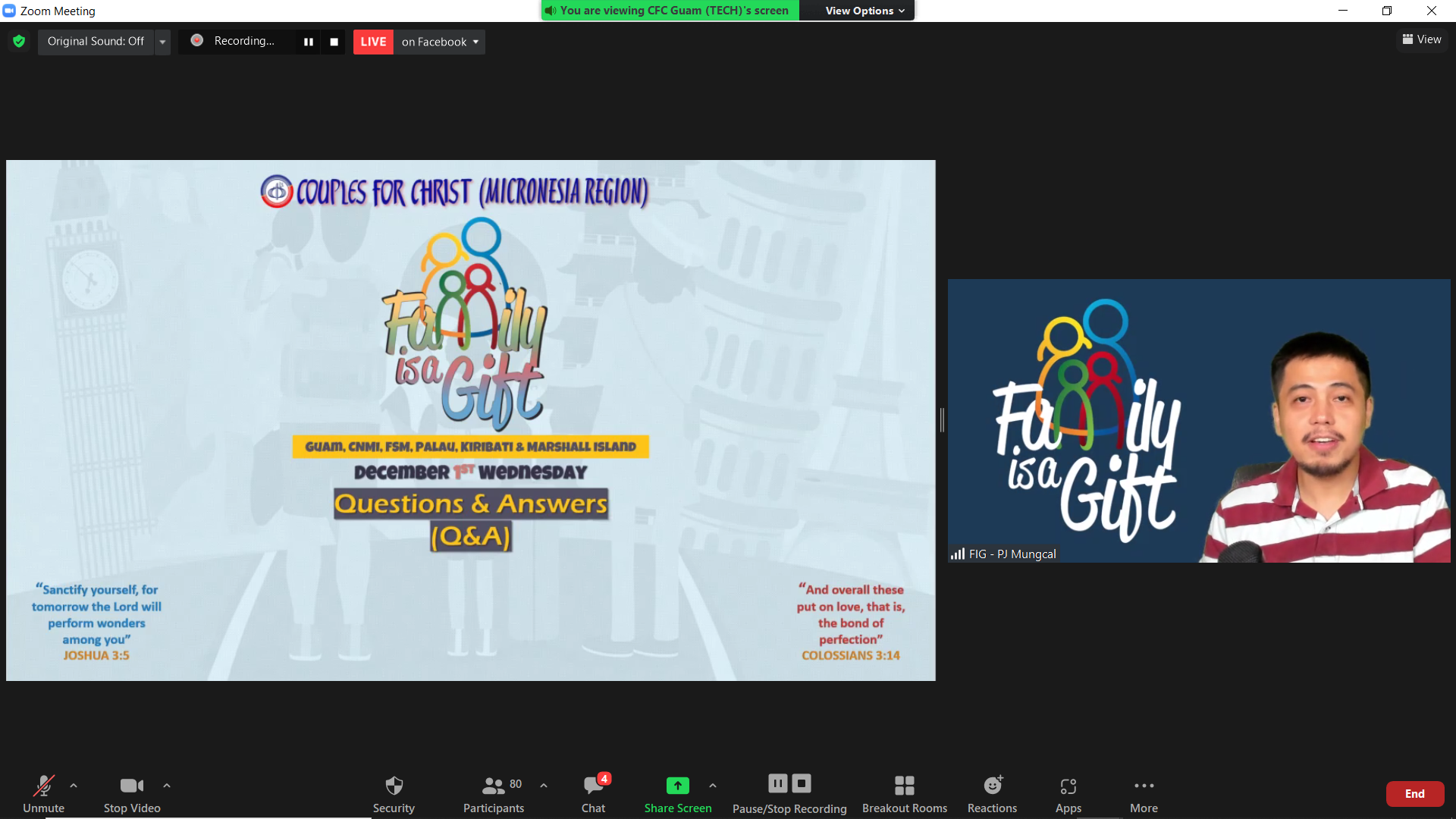Click the divider handle between share and video
The height and width of the screenshot is (819, 1456).
click(x=942, y=420)
